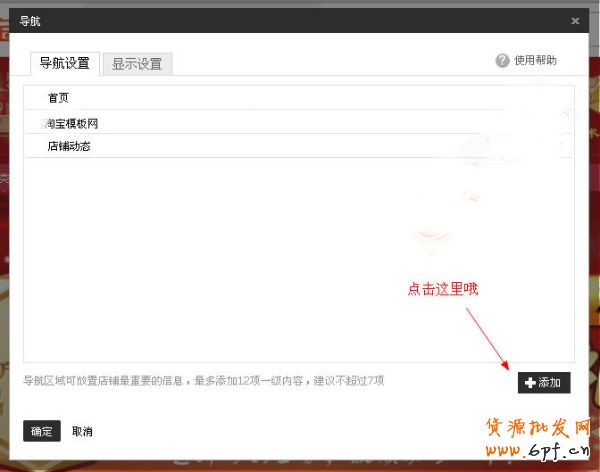Screen dimensions: 600x472
Task: Cancel changes via the 取消 link
Action: coord(82,431)
